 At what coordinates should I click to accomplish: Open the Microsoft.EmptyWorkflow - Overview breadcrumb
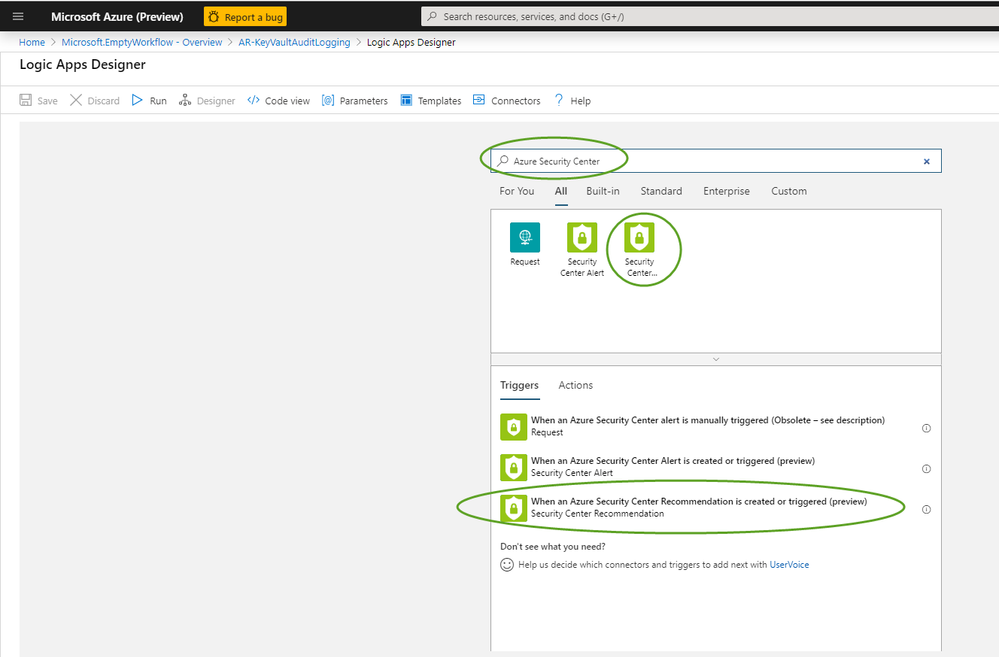141,42
